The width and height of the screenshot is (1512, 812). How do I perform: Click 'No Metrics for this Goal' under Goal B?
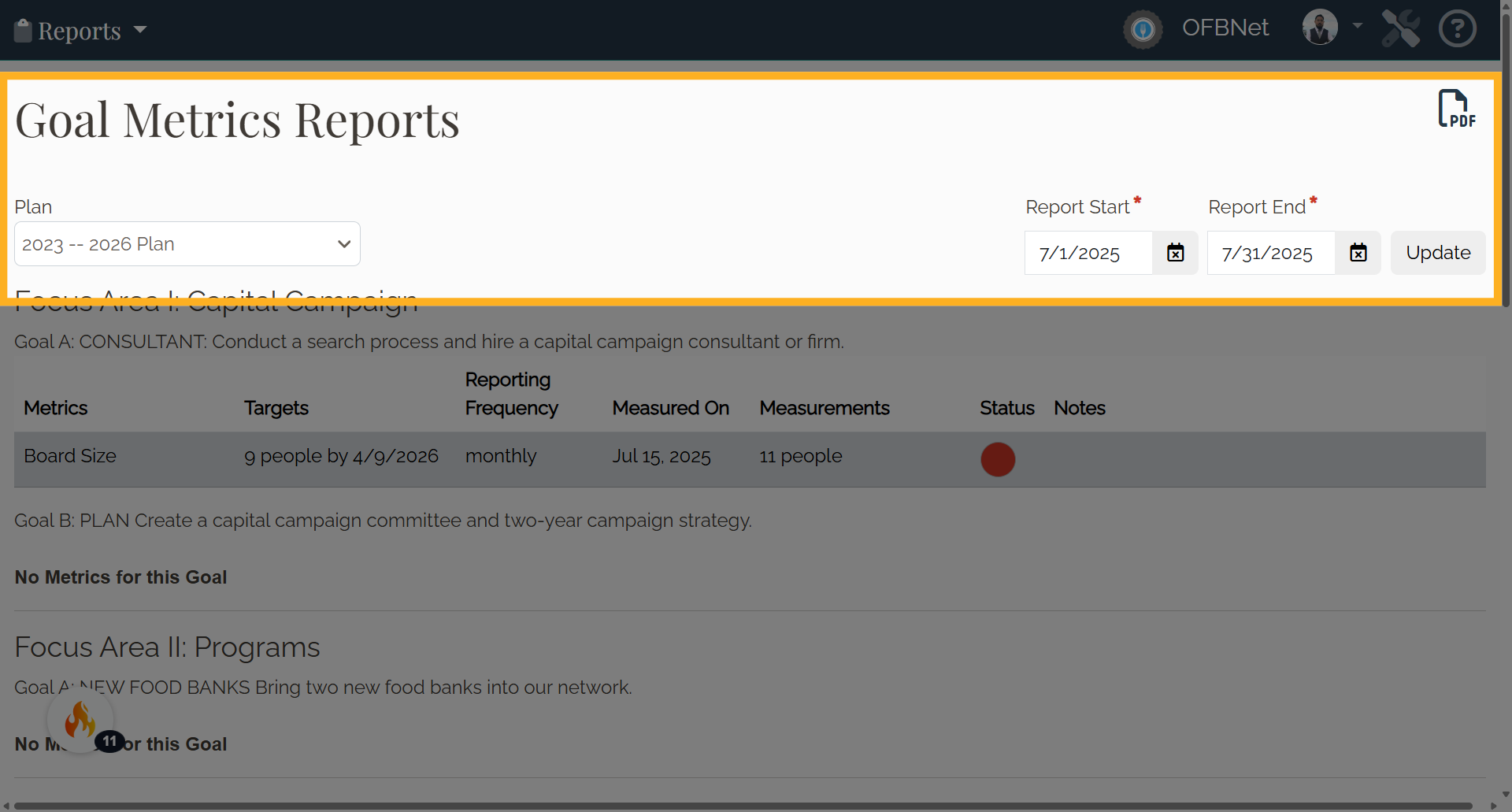[x=120, y=577]
